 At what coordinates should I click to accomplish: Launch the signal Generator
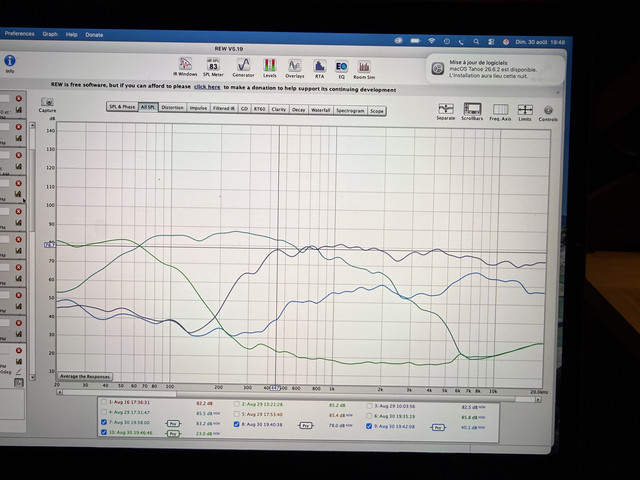(243, 68)
